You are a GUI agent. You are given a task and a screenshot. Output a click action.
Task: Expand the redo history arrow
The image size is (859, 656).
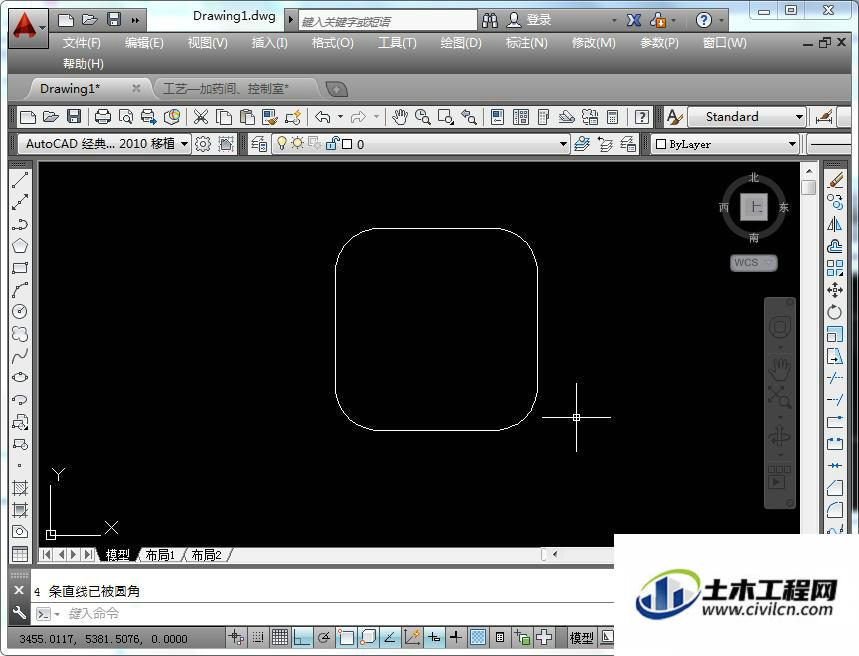[376, 117]
